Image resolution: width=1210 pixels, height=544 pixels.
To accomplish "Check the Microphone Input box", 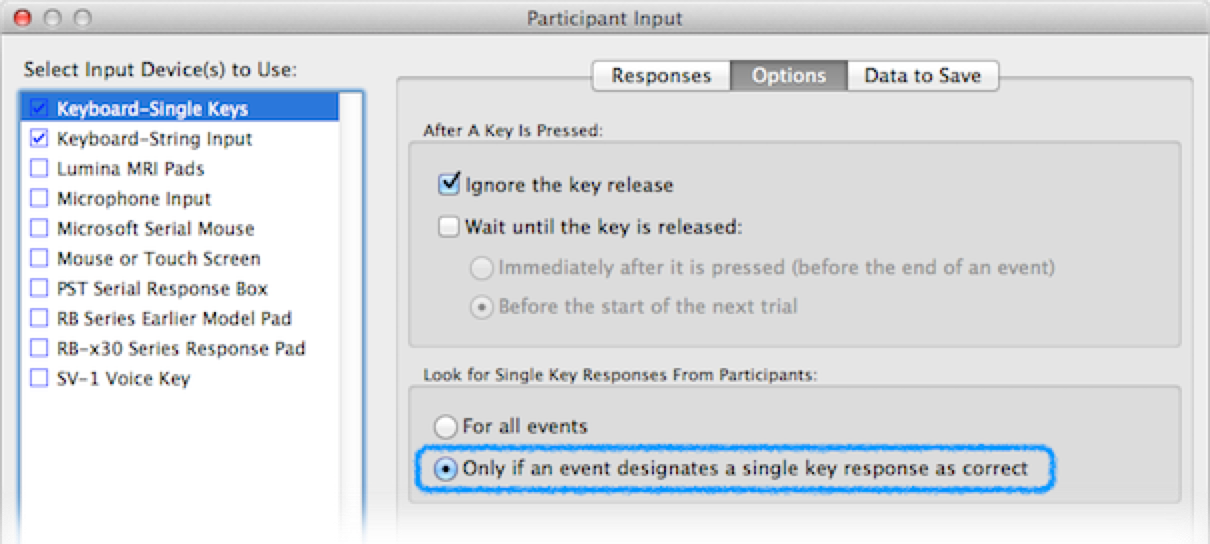I will coord(39,199).
